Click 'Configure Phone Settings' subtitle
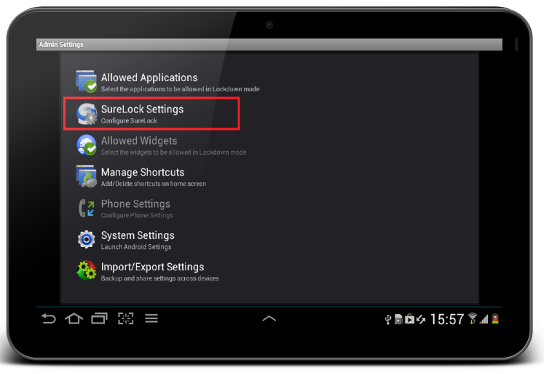Image resolution: width=544 pixels, height=374 pixels. point(137,215)
